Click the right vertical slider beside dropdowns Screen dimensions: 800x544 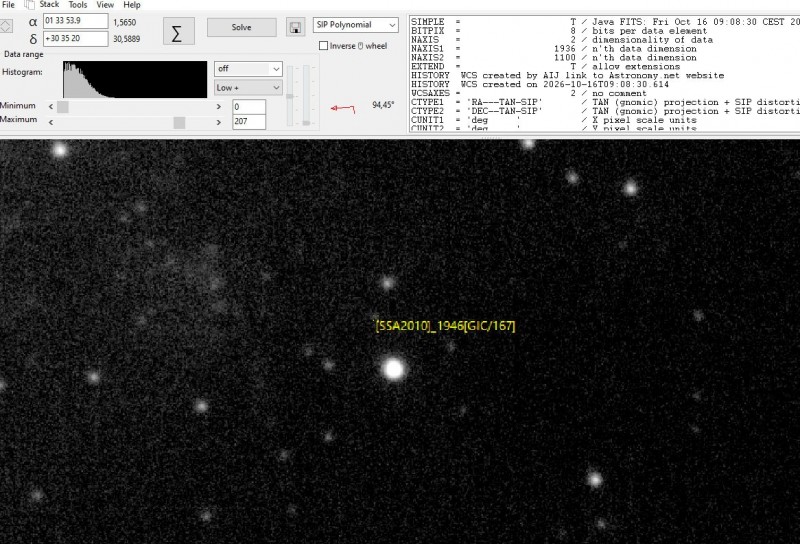coord(306,95)
